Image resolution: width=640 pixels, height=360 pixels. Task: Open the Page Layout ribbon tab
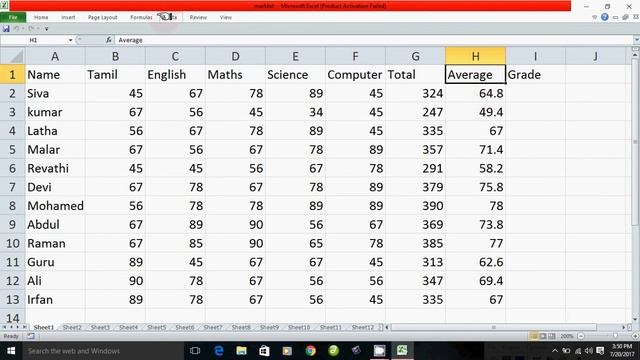point(102,17)
